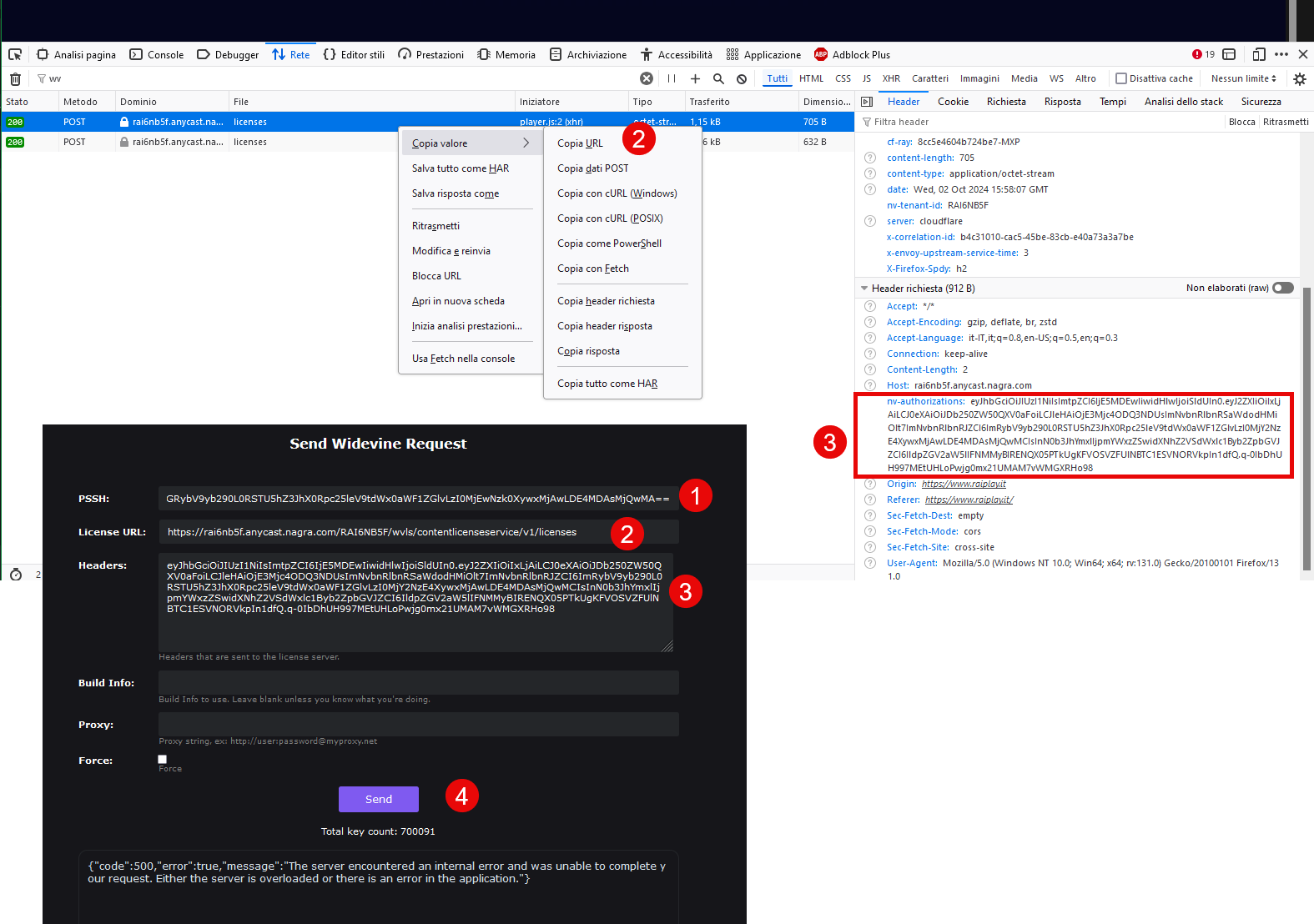Select second POST licenses row 632 B
The width and height of the screenshot is (1314, 924).
click(x=427, y=142)
